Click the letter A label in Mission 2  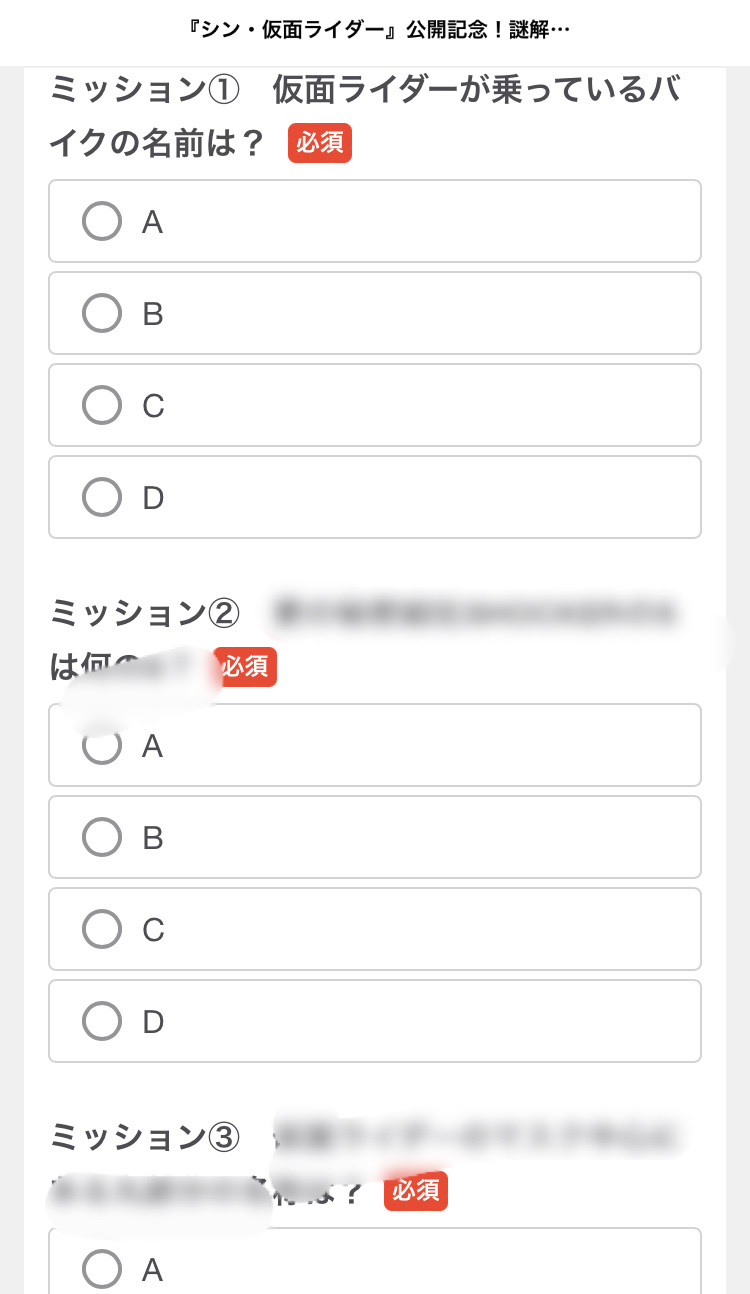152,746
